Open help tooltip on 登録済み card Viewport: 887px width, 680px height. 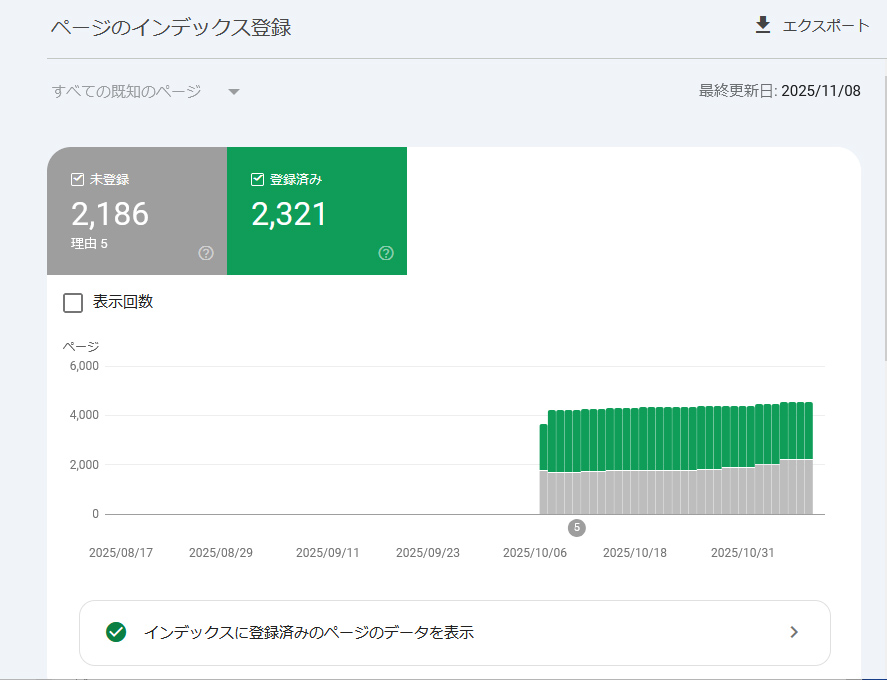pos(386,254)
